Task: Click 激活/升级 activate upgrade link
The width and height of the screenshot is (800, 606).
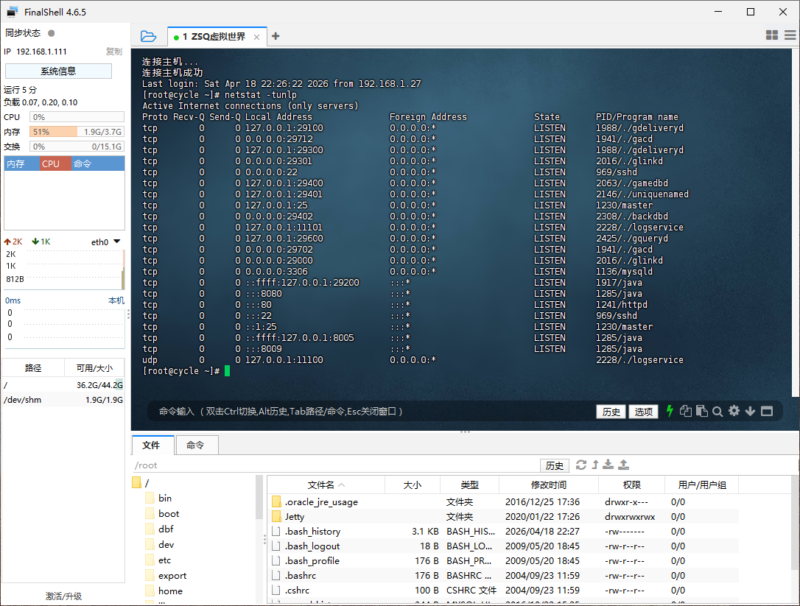Action: point(63,596)
